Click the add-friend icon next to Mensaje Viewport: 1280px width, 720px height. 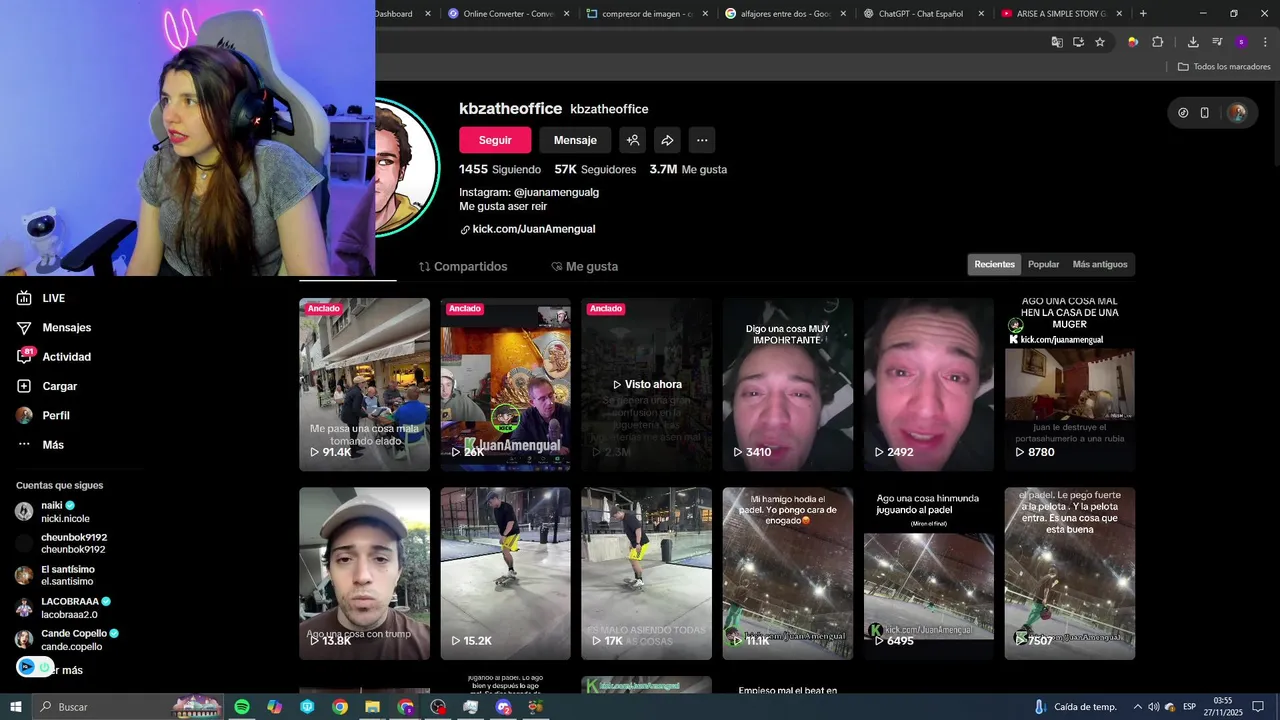[x=633, y=140]
